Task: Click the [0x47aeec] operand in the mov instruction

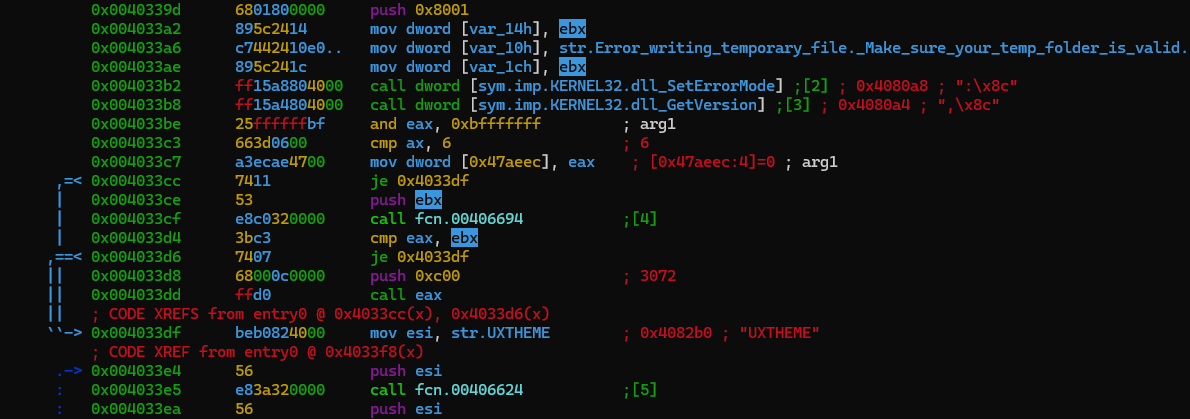Action: pos(507,162)
